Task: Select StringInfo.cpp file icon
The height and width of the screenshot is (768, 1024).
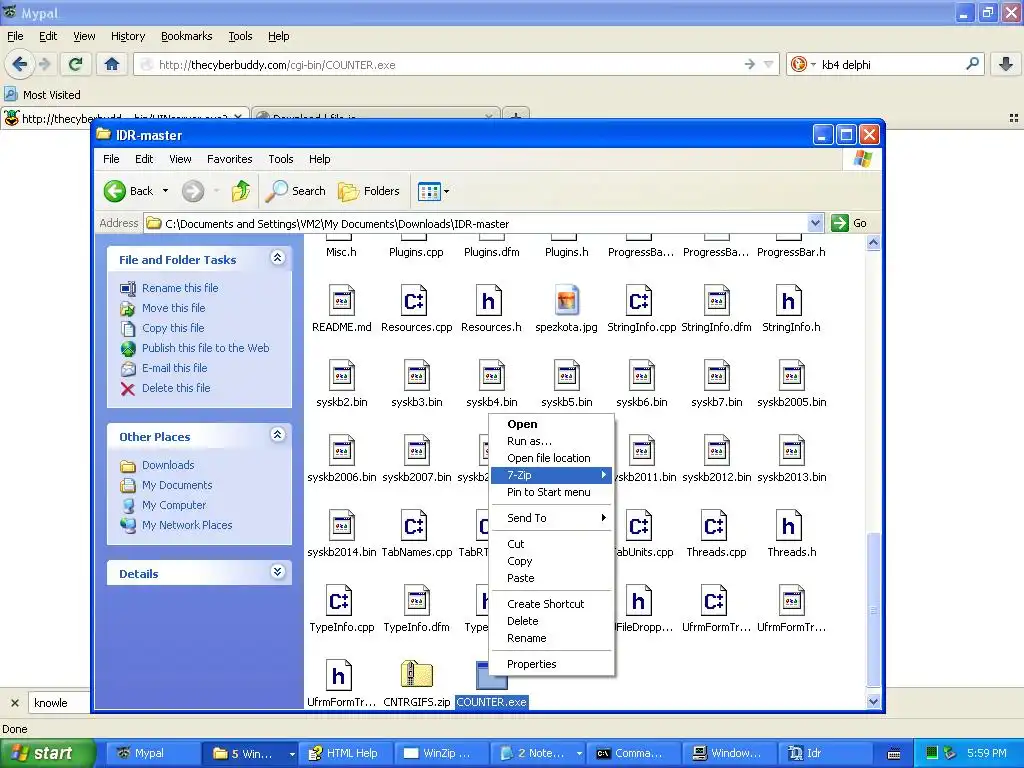Action: (x=639, y=300)
